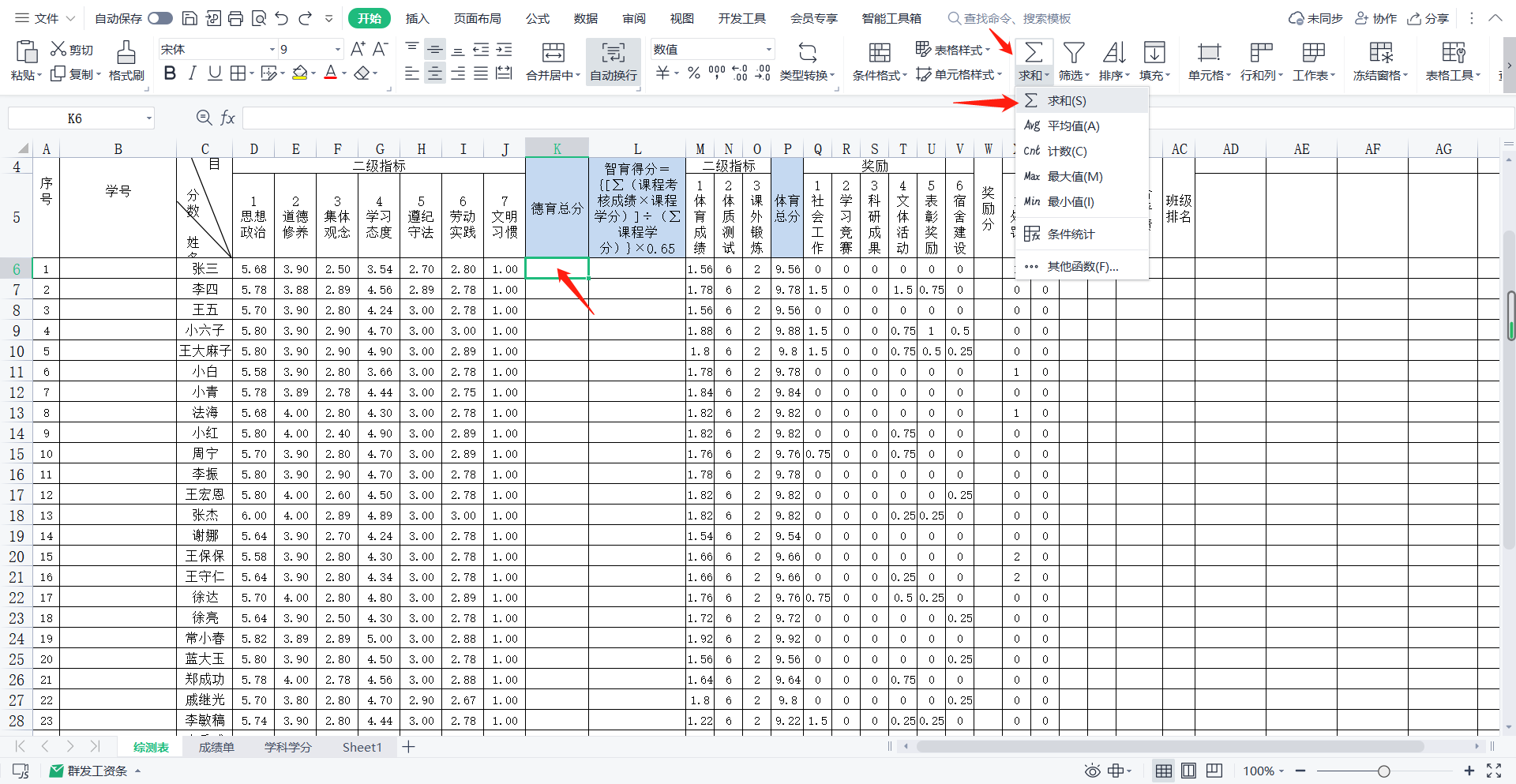The image size is (1516, 784).
Task: Switch to normal grid view in status bar
Action: [x=1163, y=771]
